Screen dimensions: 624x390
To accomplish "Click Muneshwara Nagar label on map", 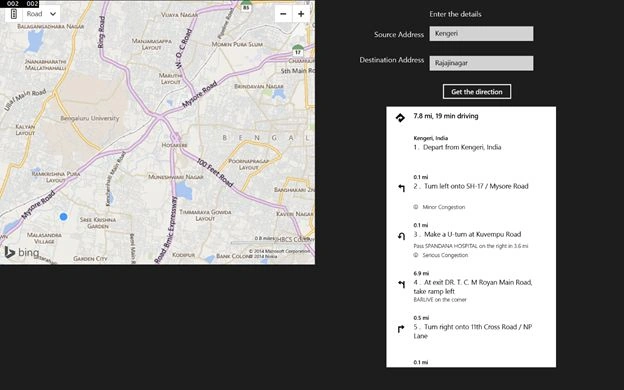I will coord(176,177).
